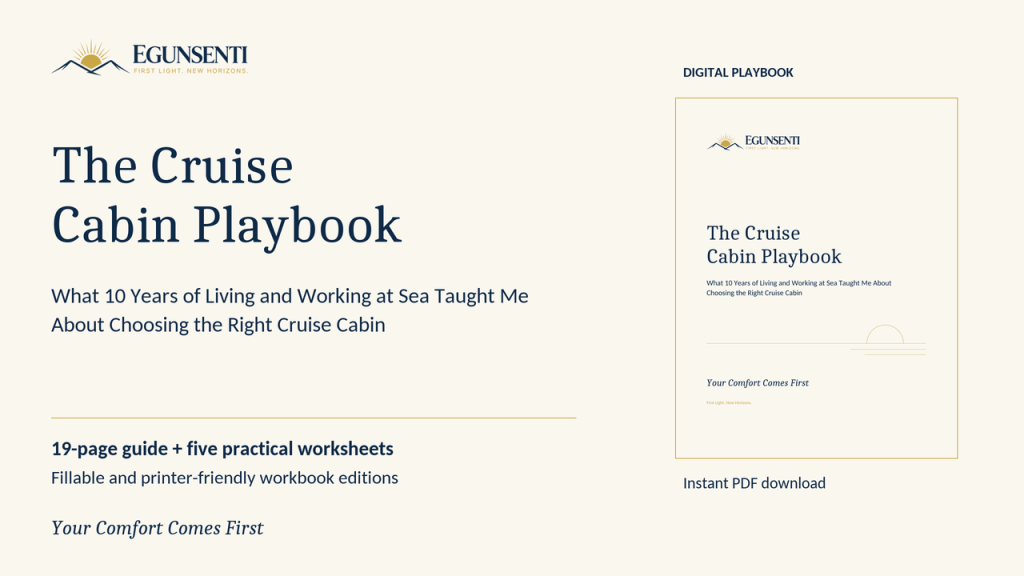Click the large italic 'Your Comfort Comes First' tagline
The image size is (1024, 576).
point(157,528)
